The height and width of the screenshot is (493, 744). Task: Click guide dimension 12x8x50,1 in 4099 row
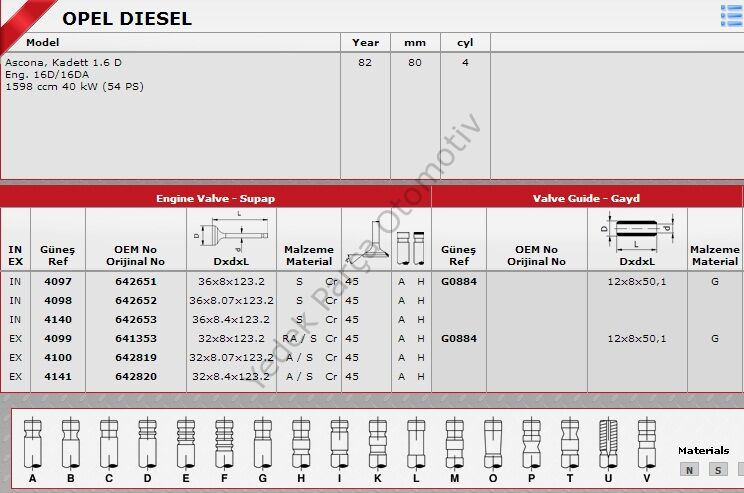(x=637, y=338)
